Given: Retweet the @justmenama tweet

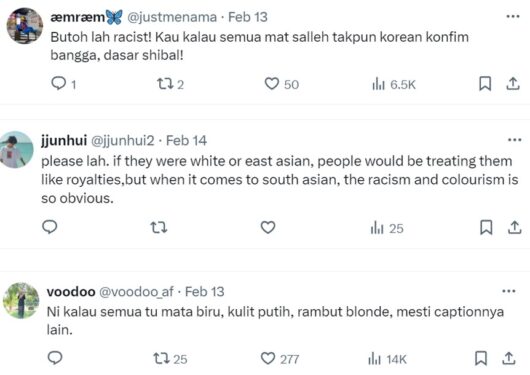Looking at the screenshot, I should [165, 84].
